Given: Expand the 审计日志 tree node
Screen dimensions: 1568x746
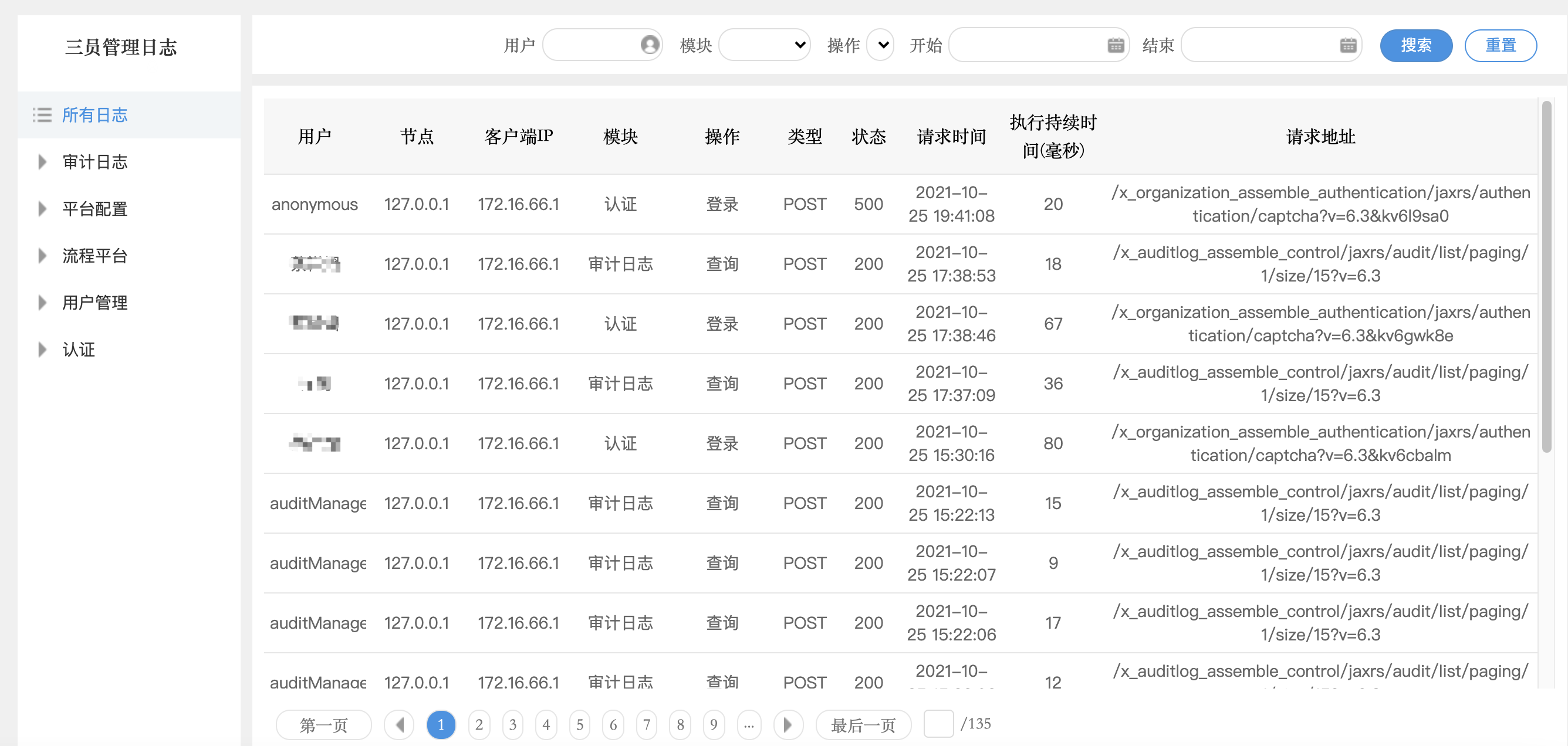Looking at the screenshot, I should click(42, 162).
